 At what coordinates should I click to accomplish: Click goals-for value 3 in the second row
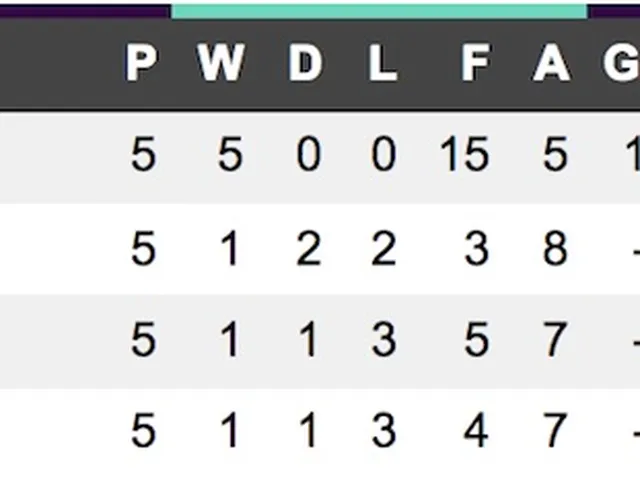click(476, 249)
